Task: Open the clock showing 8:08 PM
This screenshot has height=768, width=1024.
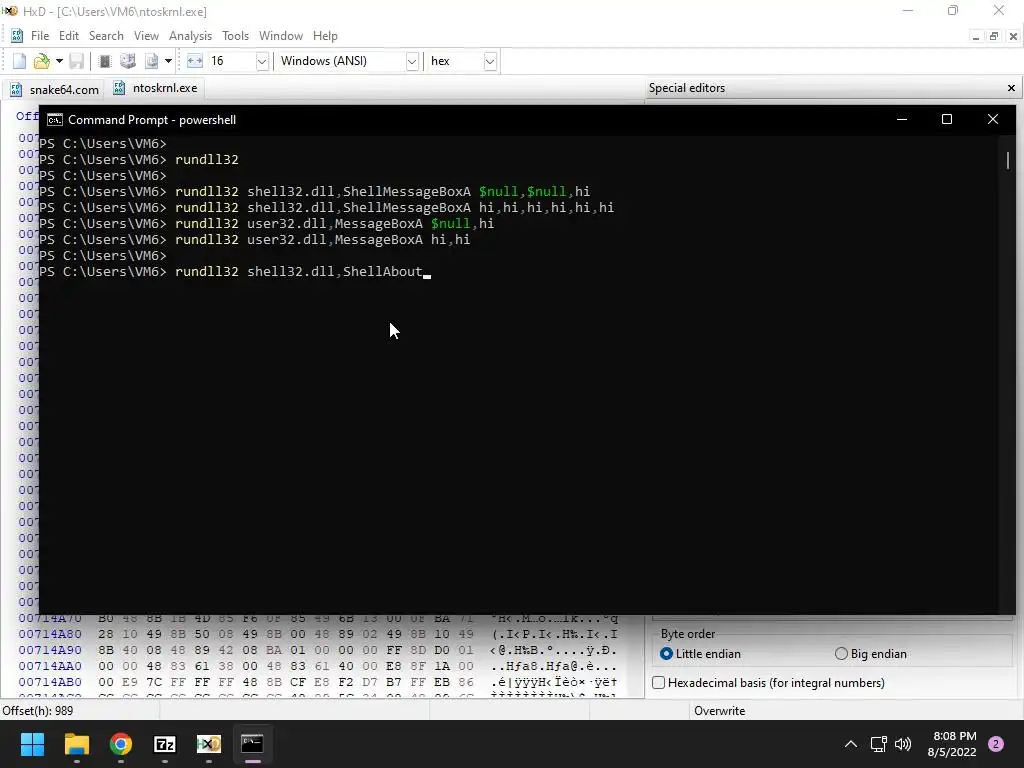Action: (x=952, y=744)
